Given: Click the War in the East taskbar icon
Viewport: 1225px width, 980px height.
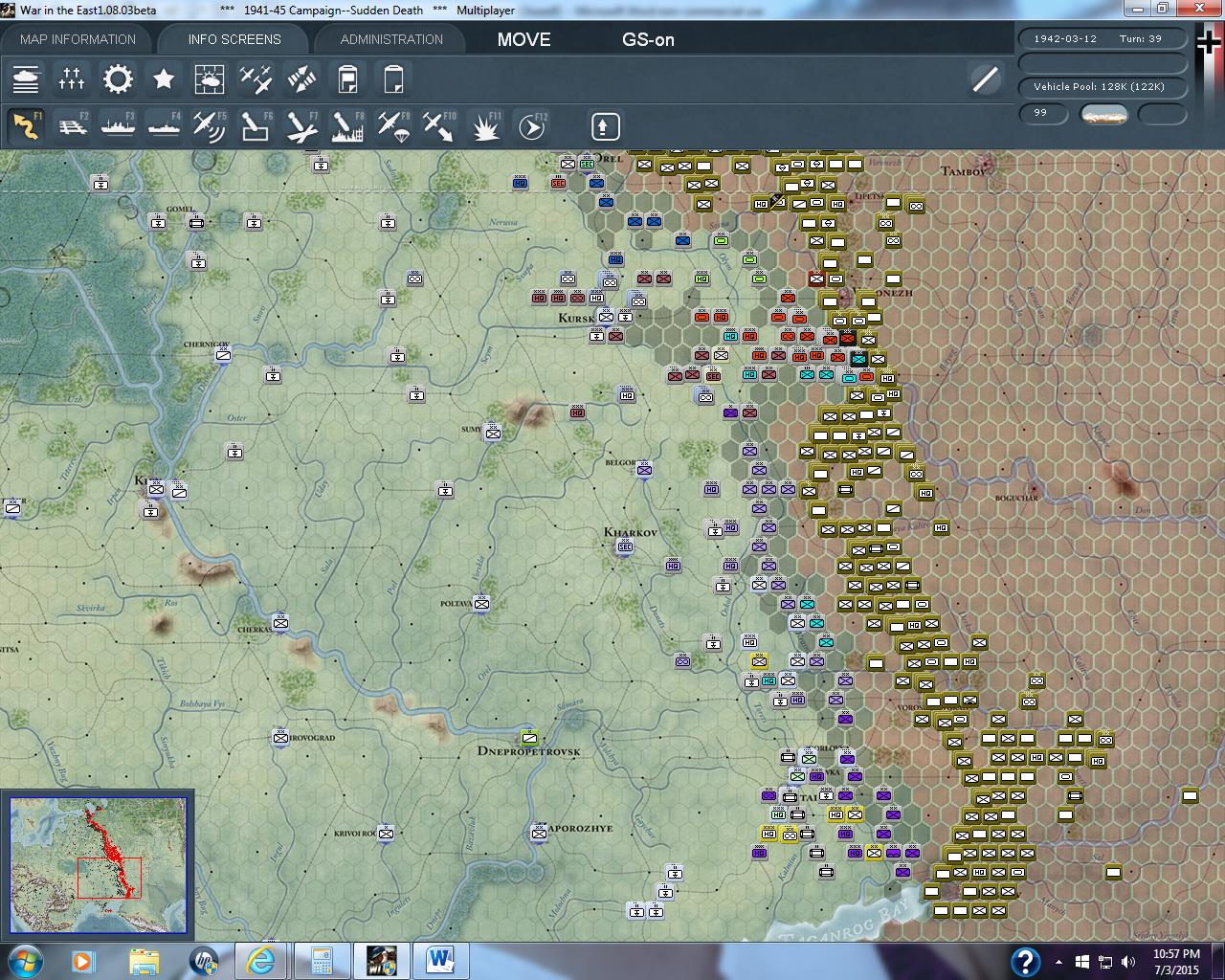Looking at the screenshot, I should pos(381,960).
